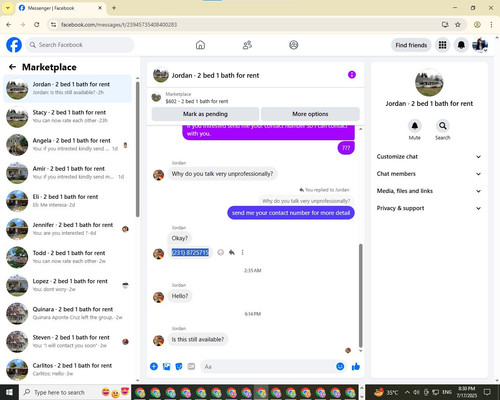Send a thumbs-up like
This screenshot has height=400, width=500.
coord(356,367)
